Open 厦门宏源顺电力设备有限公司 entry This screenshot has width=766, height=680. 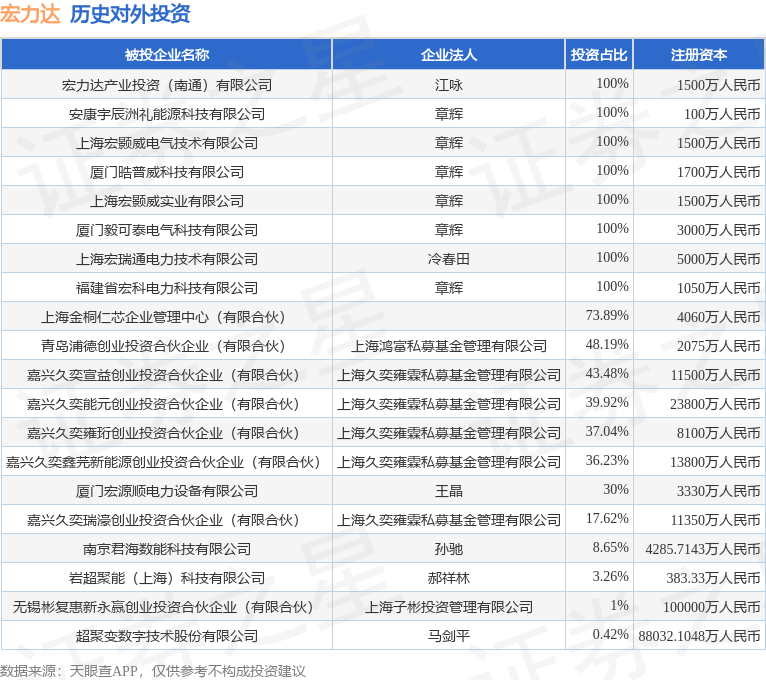(x=167, y=491)
